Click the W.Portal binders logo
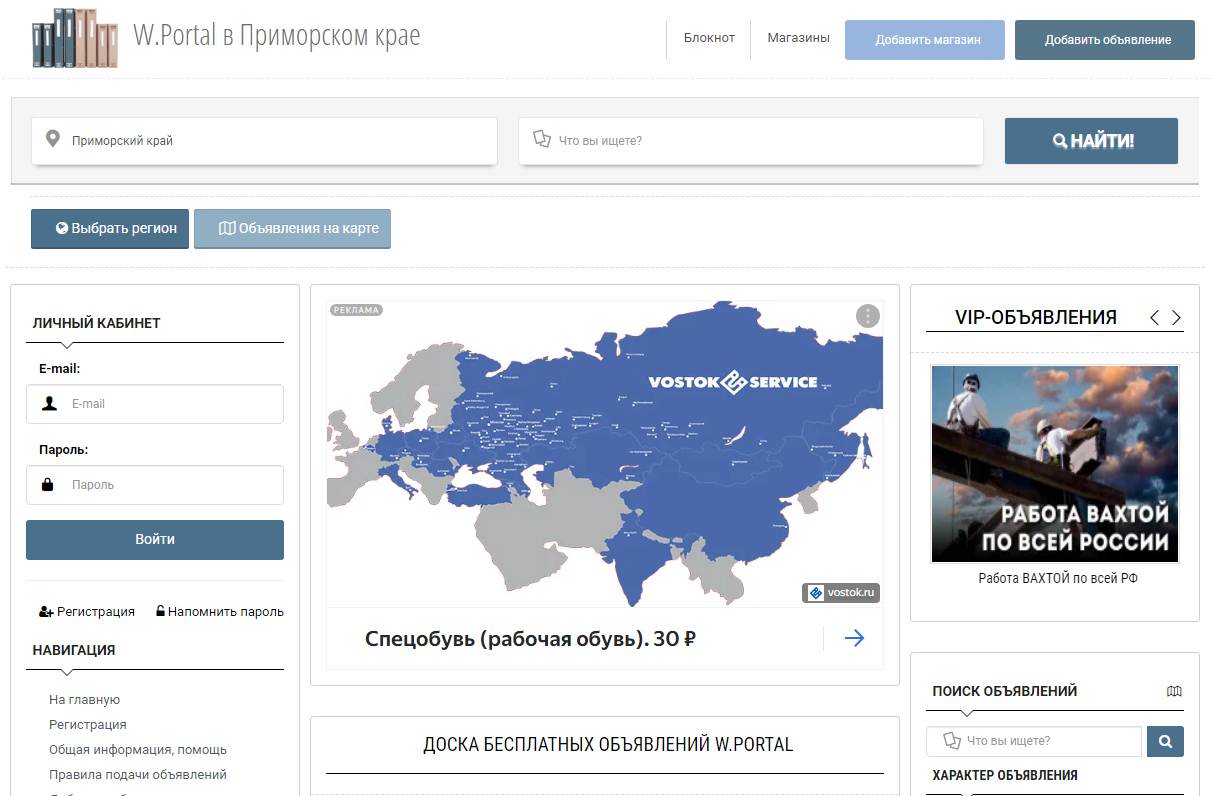 pos(76,38)
